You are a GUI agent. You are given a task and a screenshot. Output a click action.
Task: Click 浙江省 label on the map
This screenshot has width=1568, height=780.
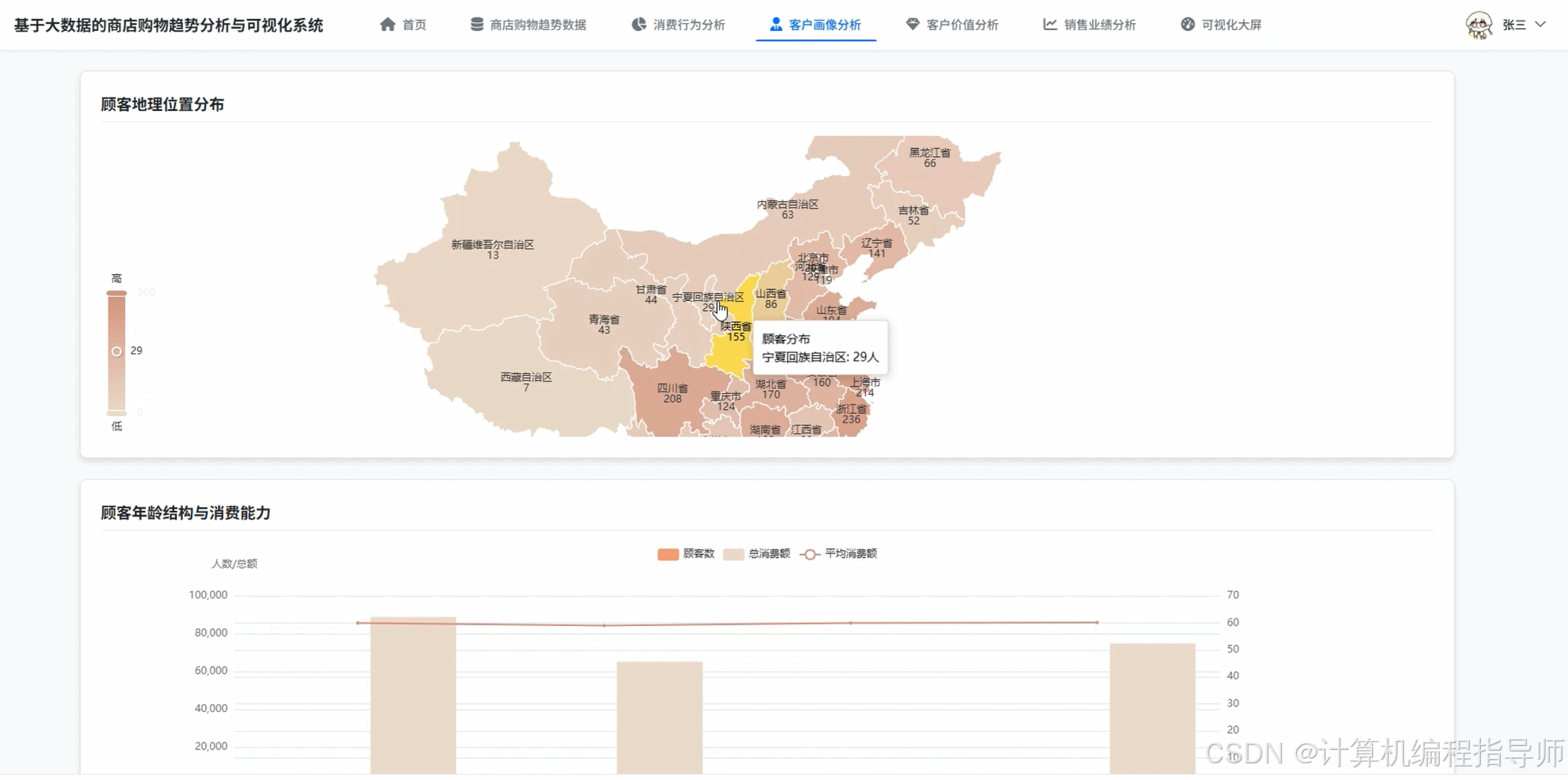[852, 415]
